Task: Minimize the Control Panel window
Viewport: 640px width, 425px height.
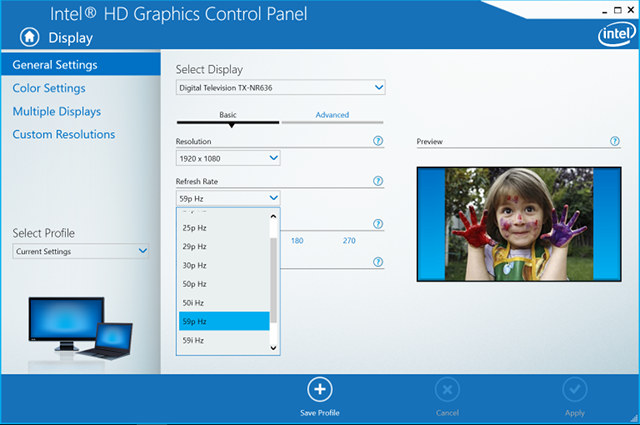Action: pyautogui.click(x=604, y=11)
